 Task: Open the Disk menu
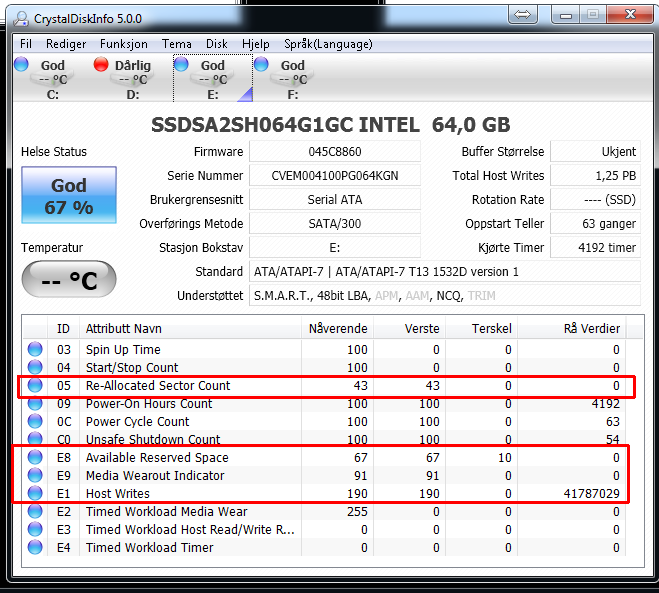tap(217, 44)
